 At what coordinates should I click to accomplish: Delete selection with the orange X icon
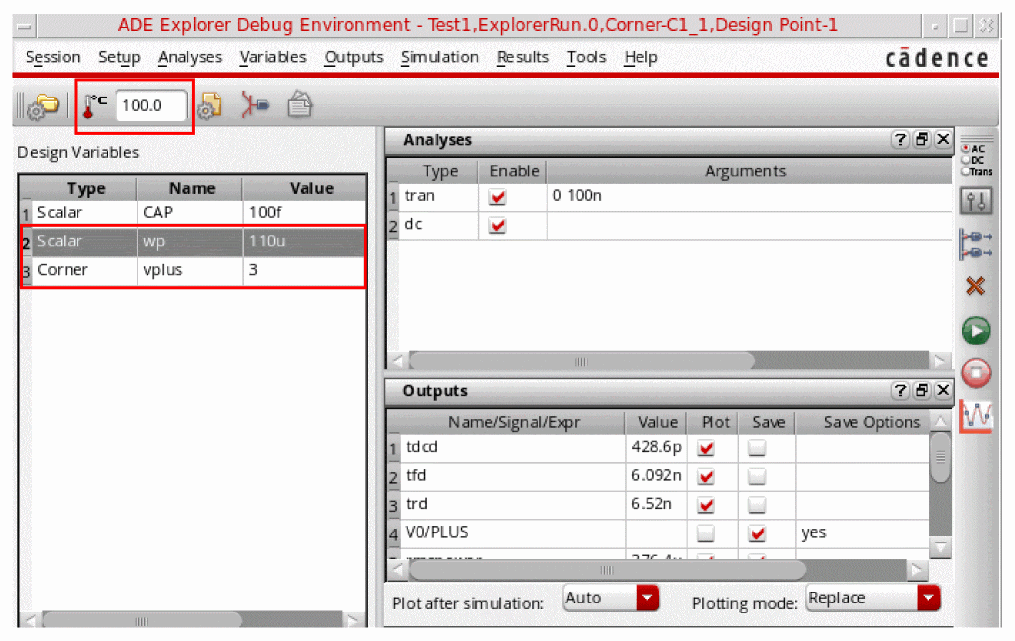pyautogui.click(x=975, y=286)
